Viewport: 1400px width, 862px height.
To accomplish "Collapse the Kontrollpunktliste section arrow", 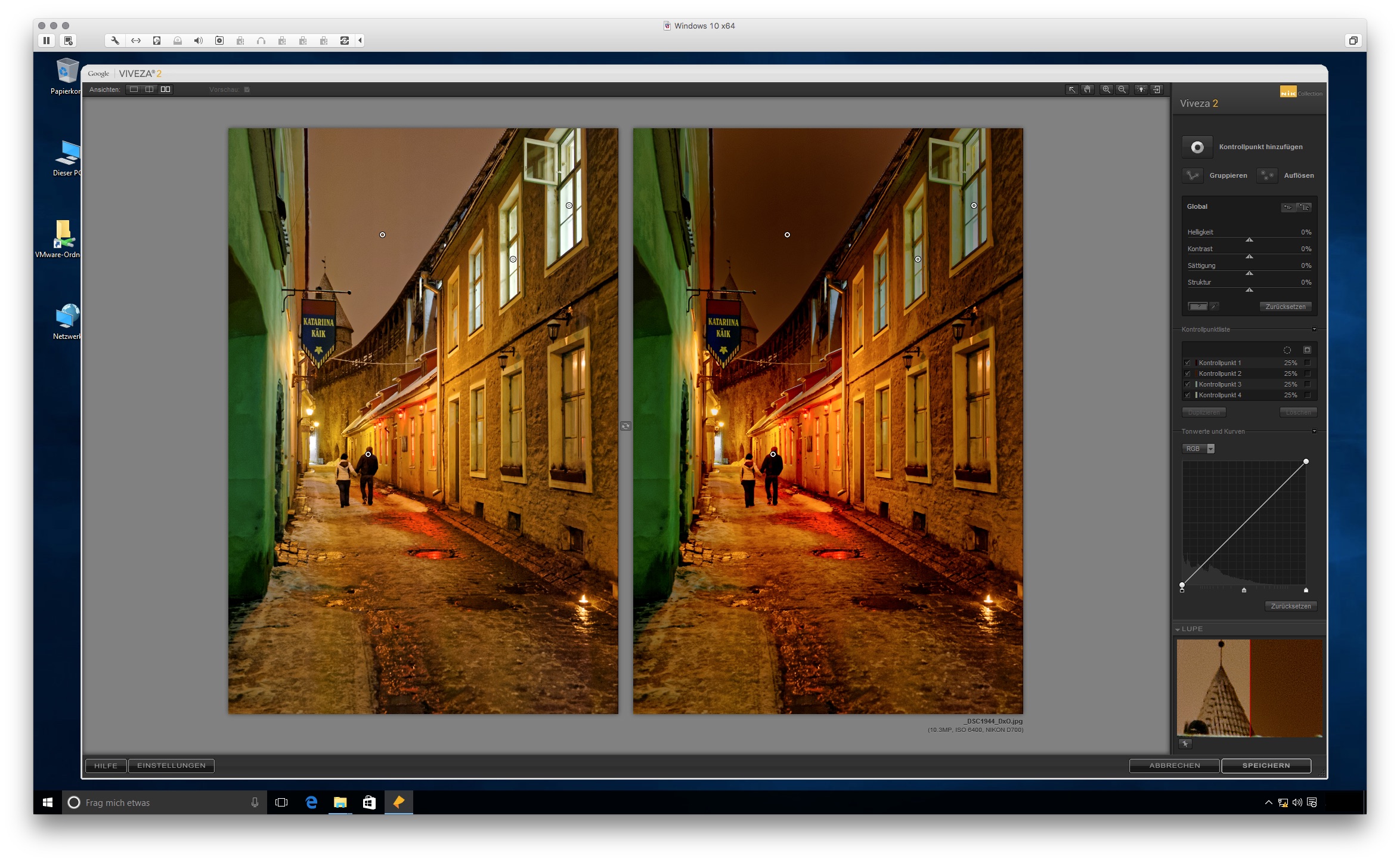I will coord(1314,329).
